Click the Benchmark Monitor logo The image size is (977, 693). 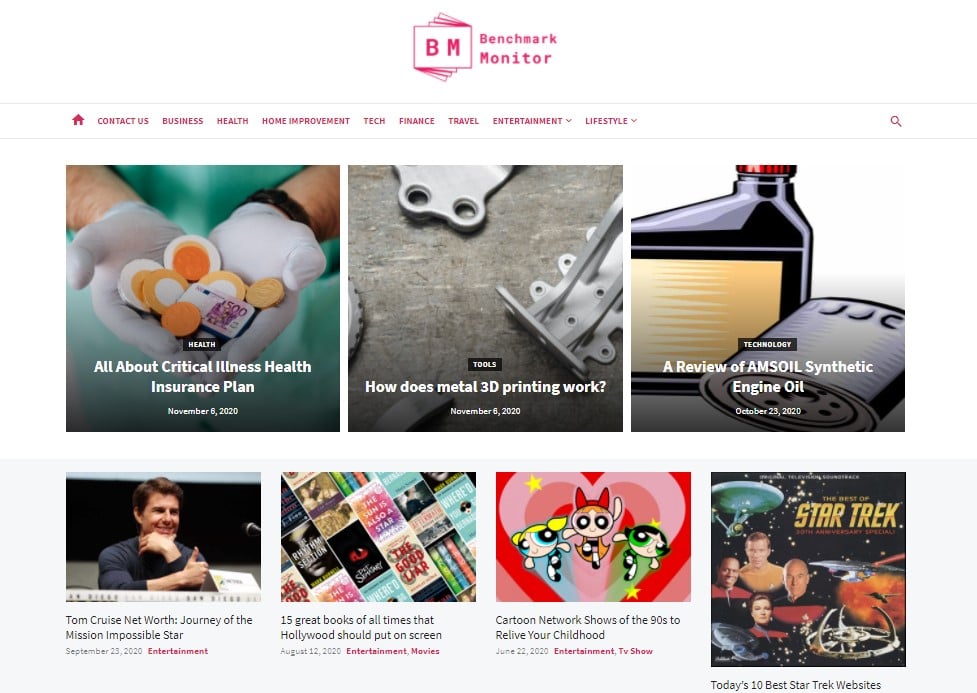click(485, 47)
